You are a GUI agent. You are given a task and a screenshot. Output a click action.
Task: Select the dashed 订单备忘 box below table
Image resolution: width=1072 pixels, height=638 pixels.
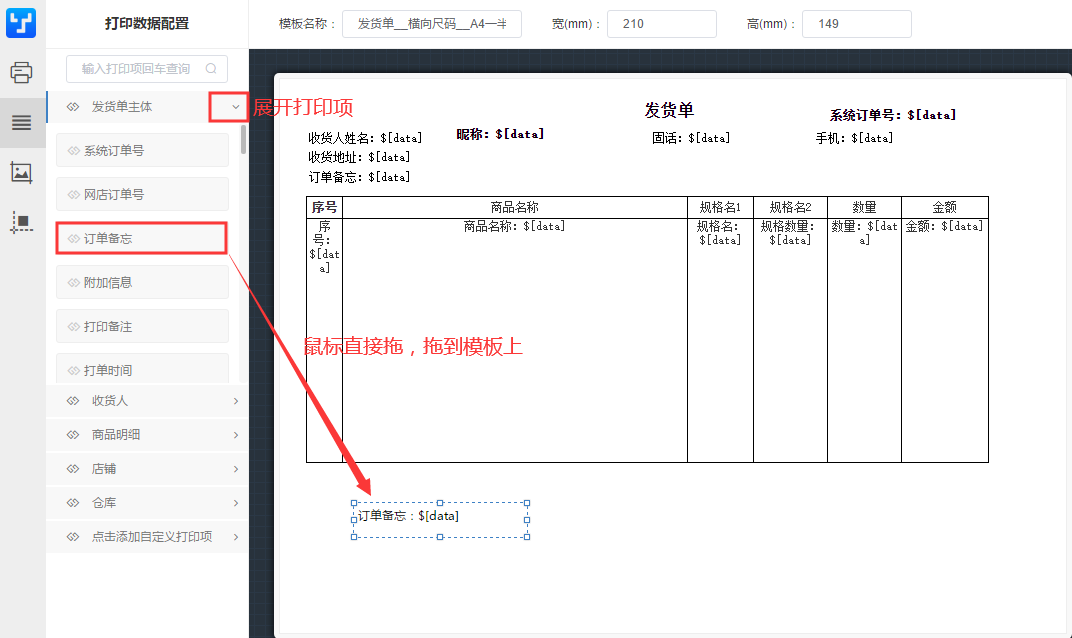(x=440, y=520)
